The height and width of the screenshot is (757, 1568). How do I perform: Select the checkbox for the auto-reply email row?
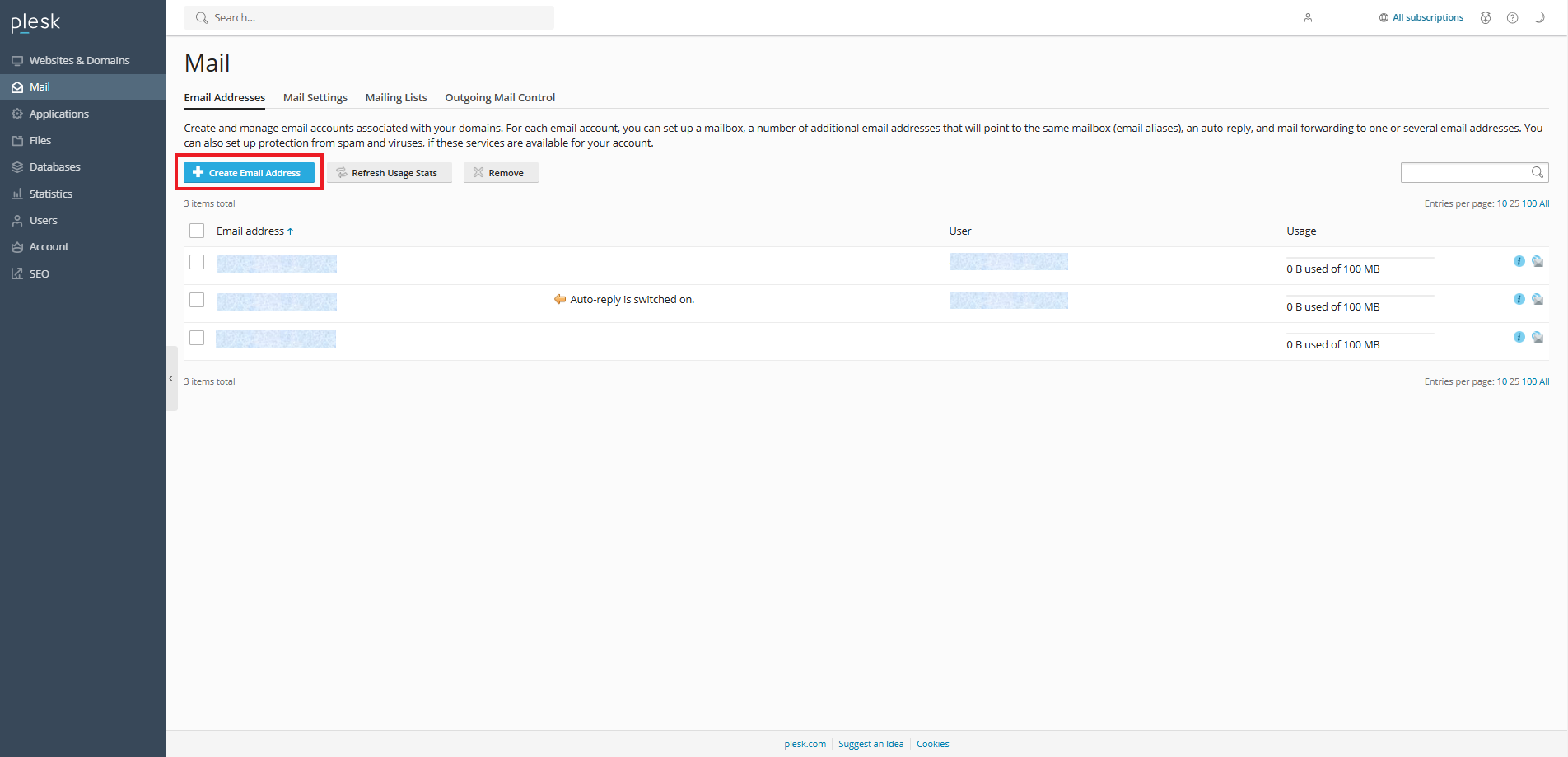tap(197, 300)
